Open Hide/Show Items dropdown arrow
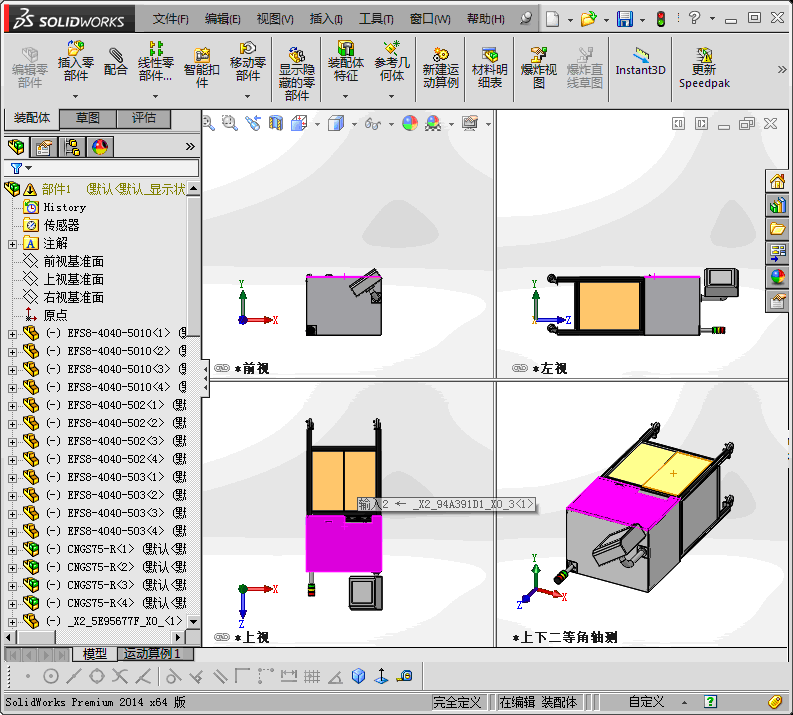 [x=391, y=124]
